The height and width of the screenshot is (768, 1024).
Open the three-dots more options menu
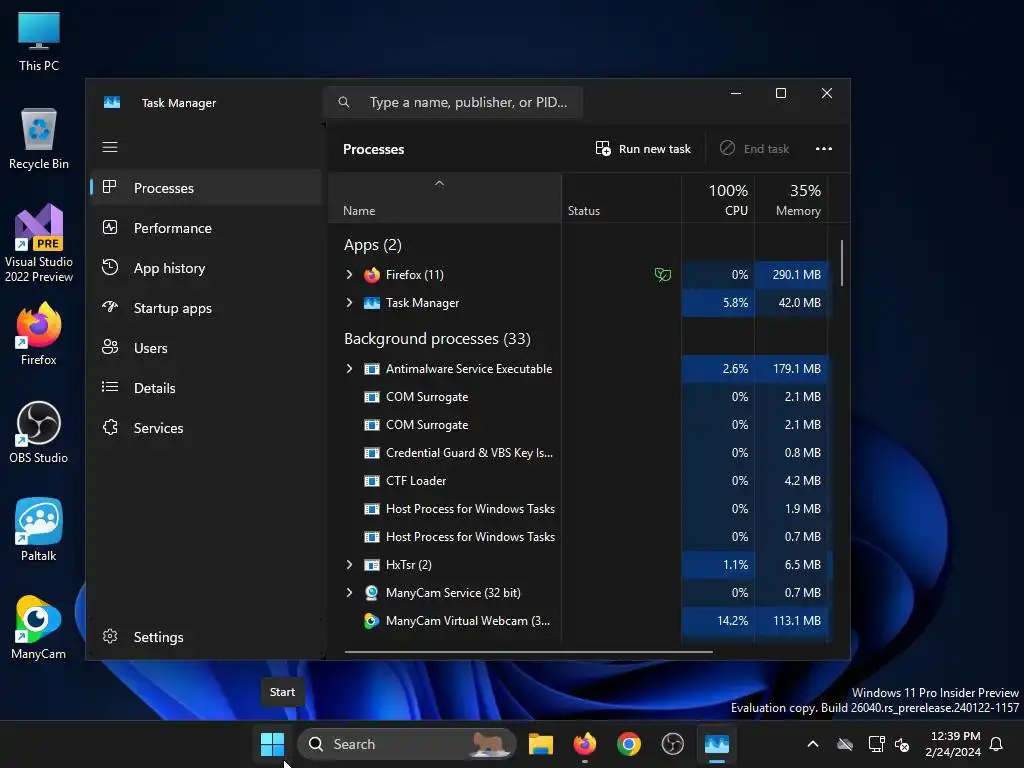coord(824,149)
